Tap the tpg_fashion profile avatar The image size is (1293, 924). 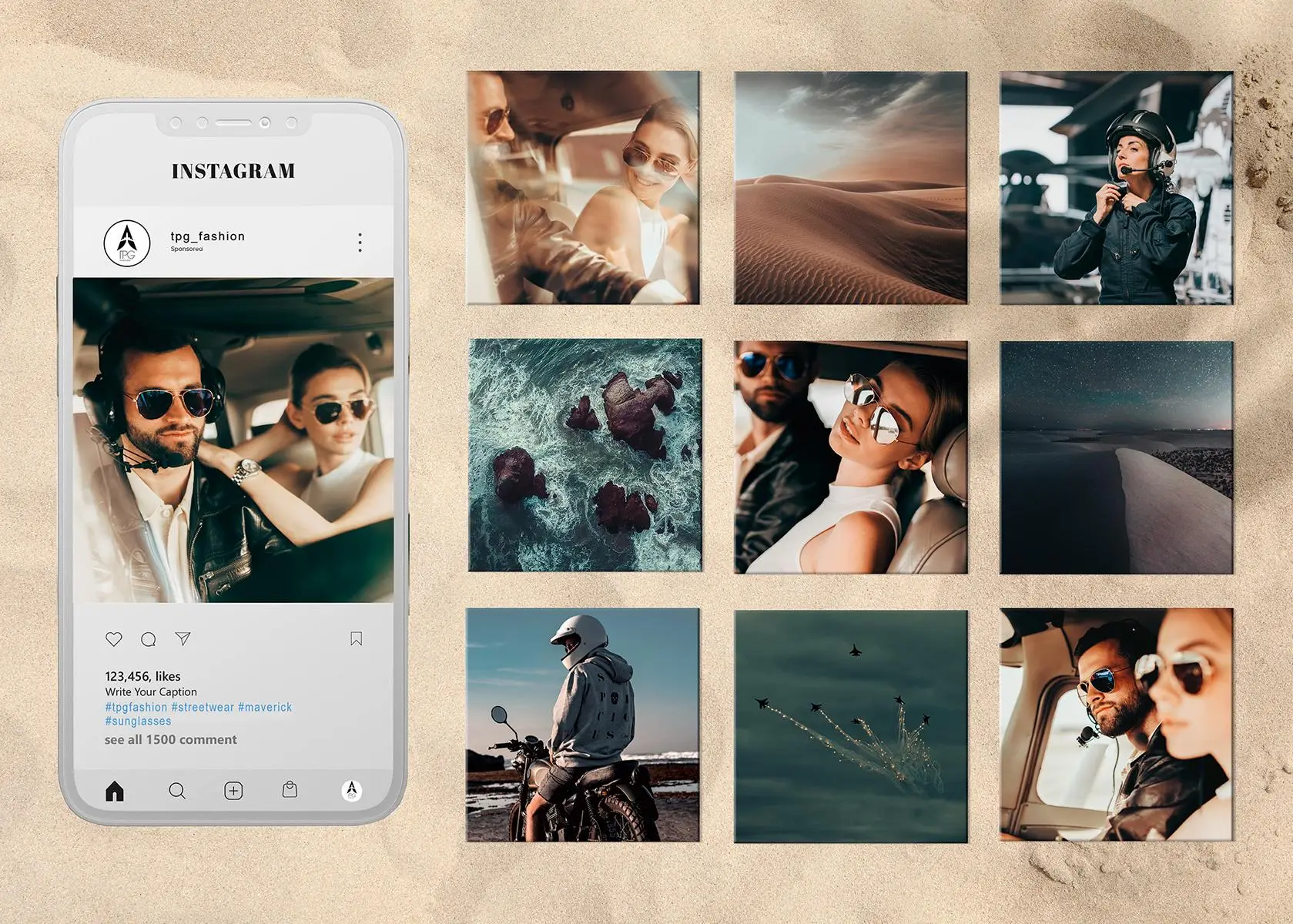coord(127,243)
